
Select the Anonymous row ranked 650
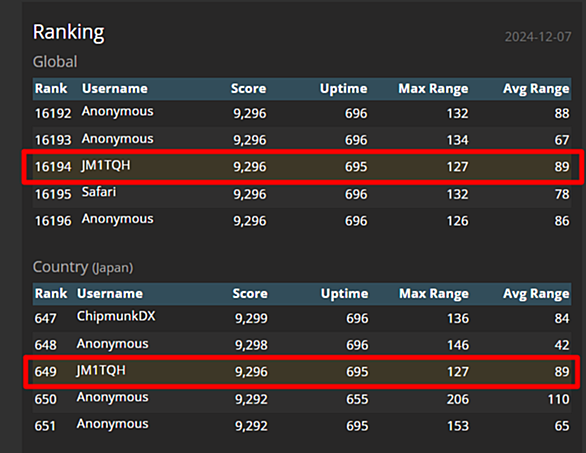302,398
